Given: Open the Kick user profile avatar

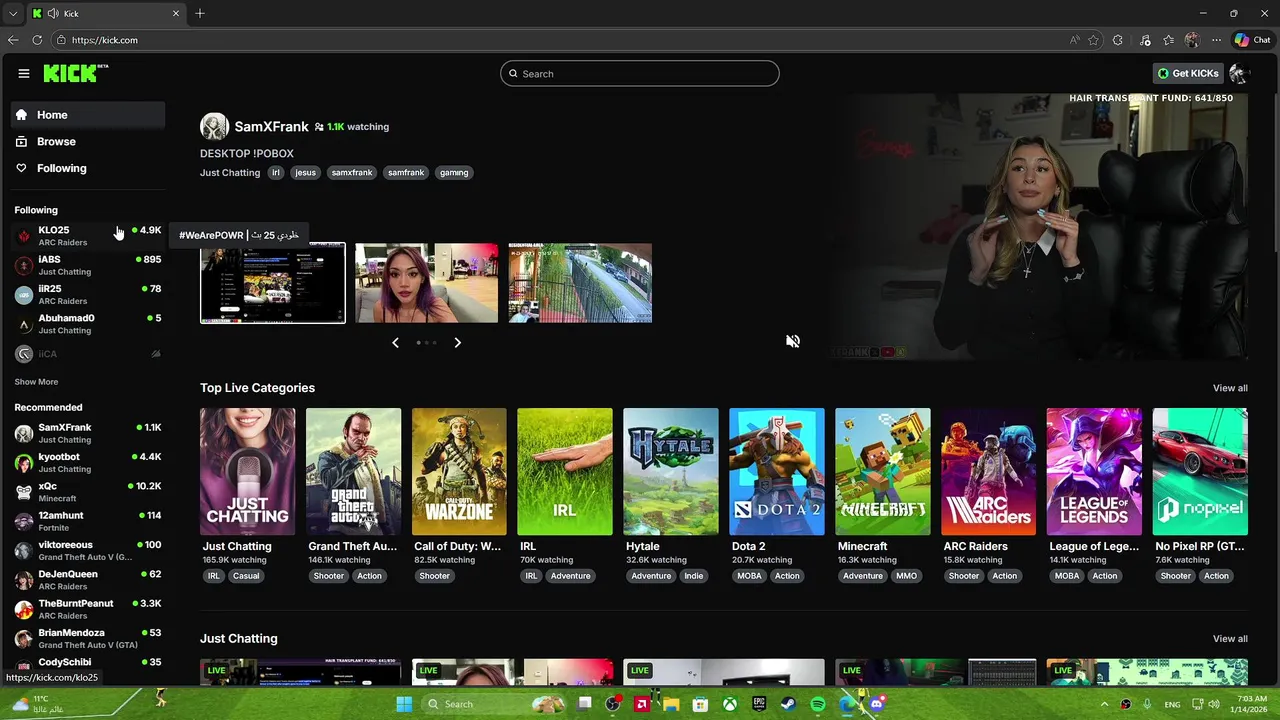Looking at the screenshot, I should pos(1238,73).
